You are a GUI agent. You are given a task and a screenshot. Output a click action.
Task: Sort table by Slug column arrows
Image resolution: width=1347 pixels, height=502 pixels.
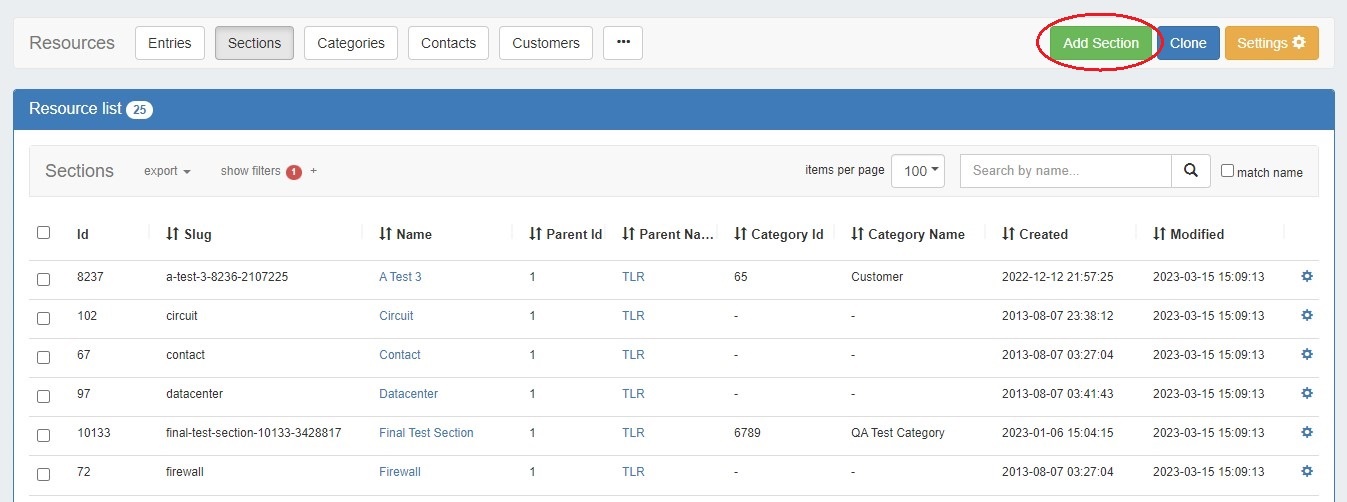pyautogui.click(x=172, y=234)
